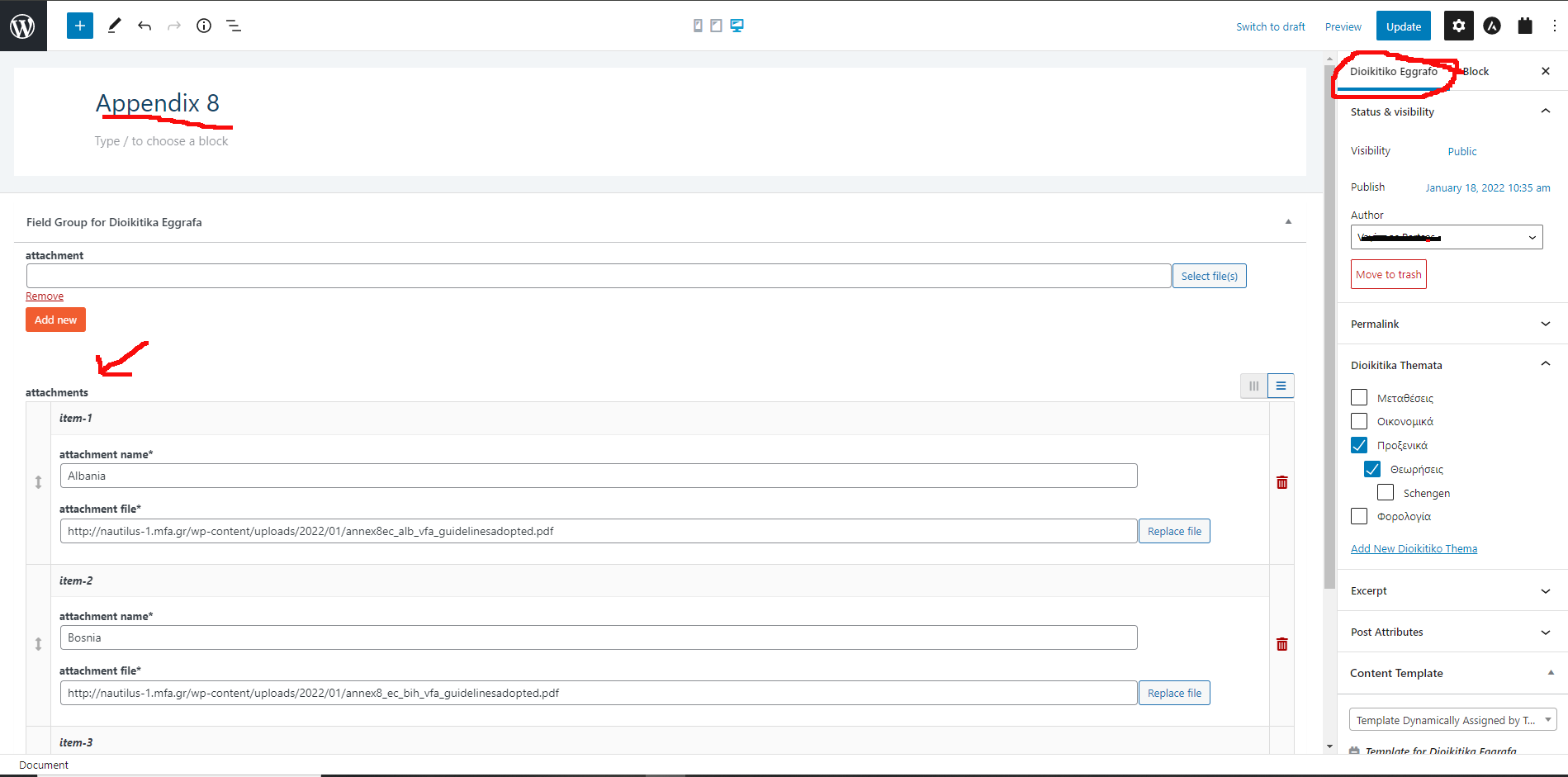Toggle the settings gear icon
Screen dimensions: 1568x777
[x=1458, y=26]
